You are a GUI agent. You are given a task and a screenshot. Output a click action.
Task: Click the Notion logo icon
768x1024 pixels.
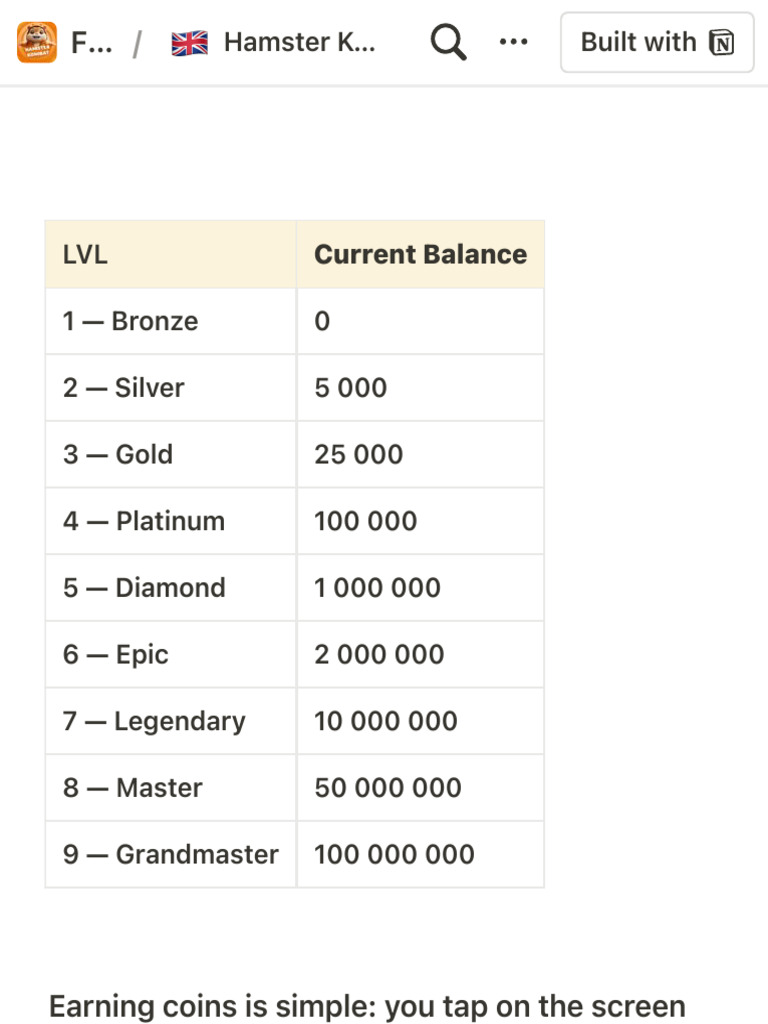click(x=722, y=42)
